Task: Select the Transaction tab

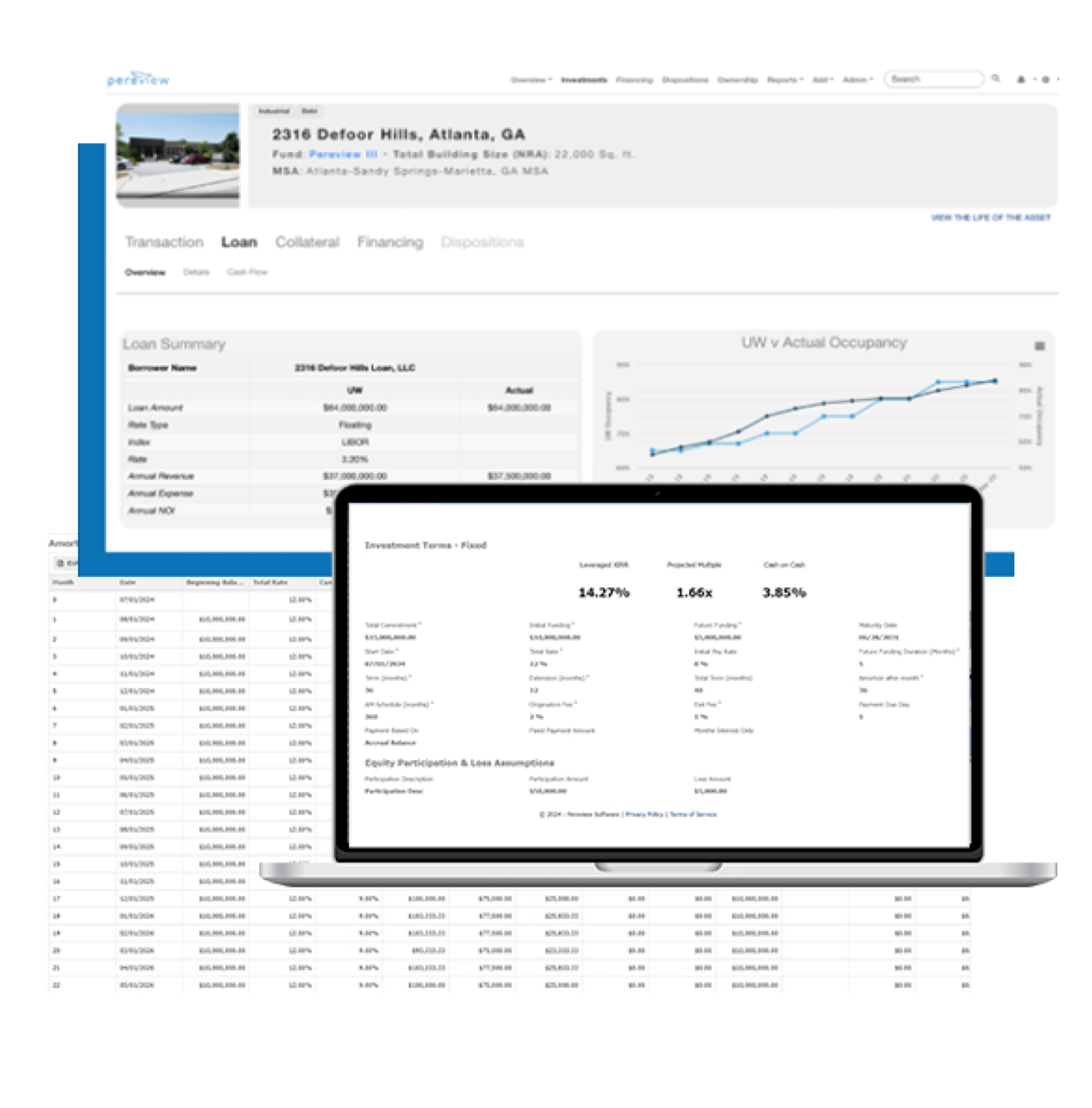Action: [x=163, y=242]
